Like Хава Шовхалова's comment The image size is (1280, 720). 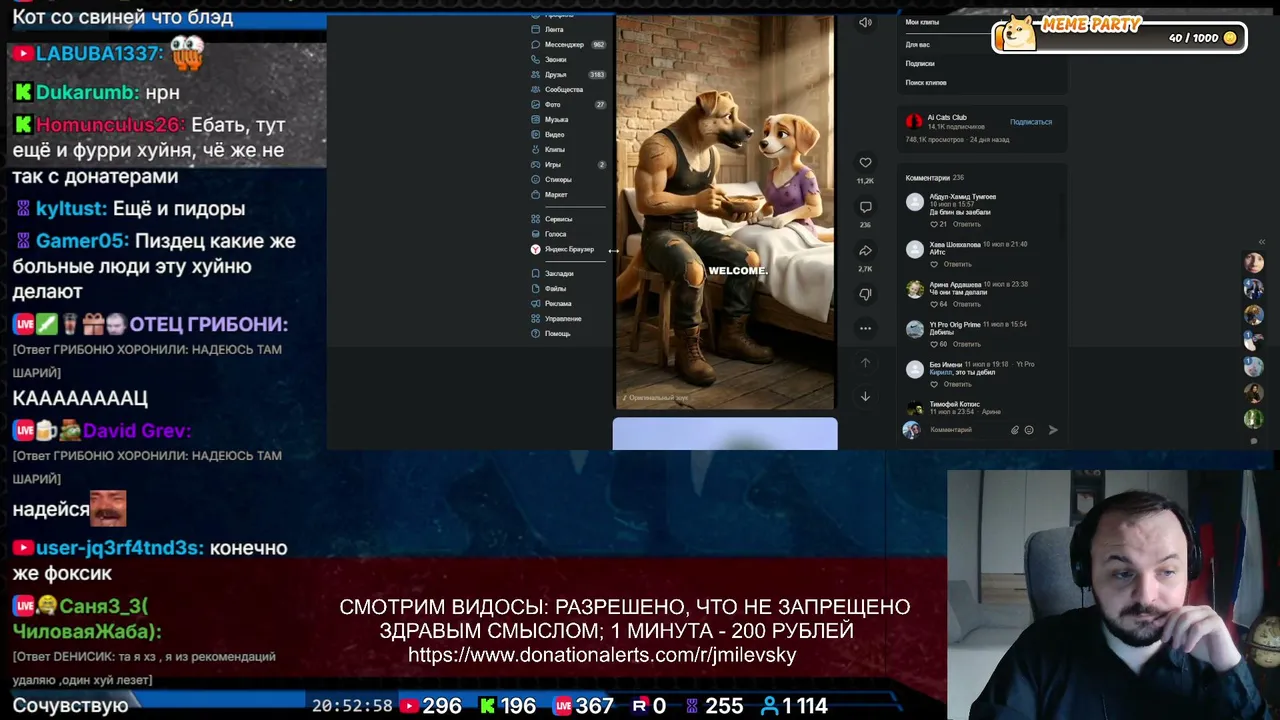(934, 264)
